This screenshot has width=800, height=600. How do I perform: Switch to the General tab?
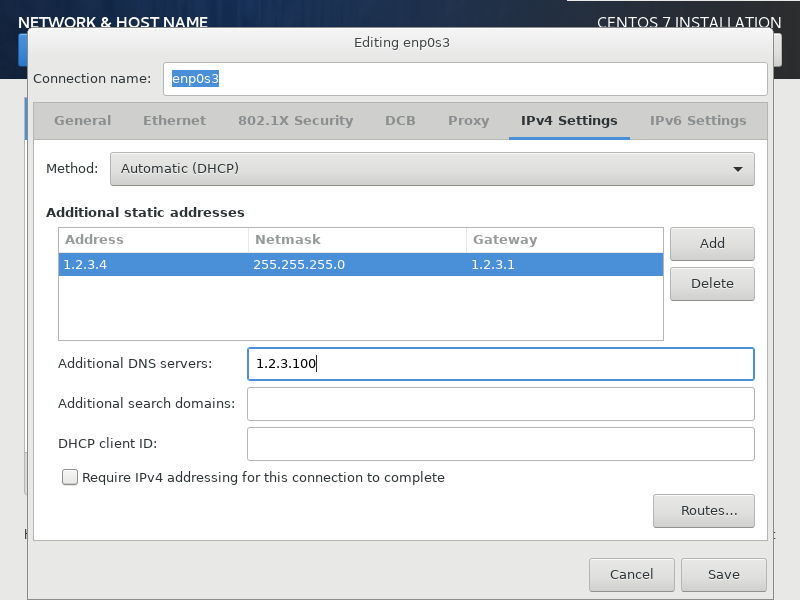[83, 121]
